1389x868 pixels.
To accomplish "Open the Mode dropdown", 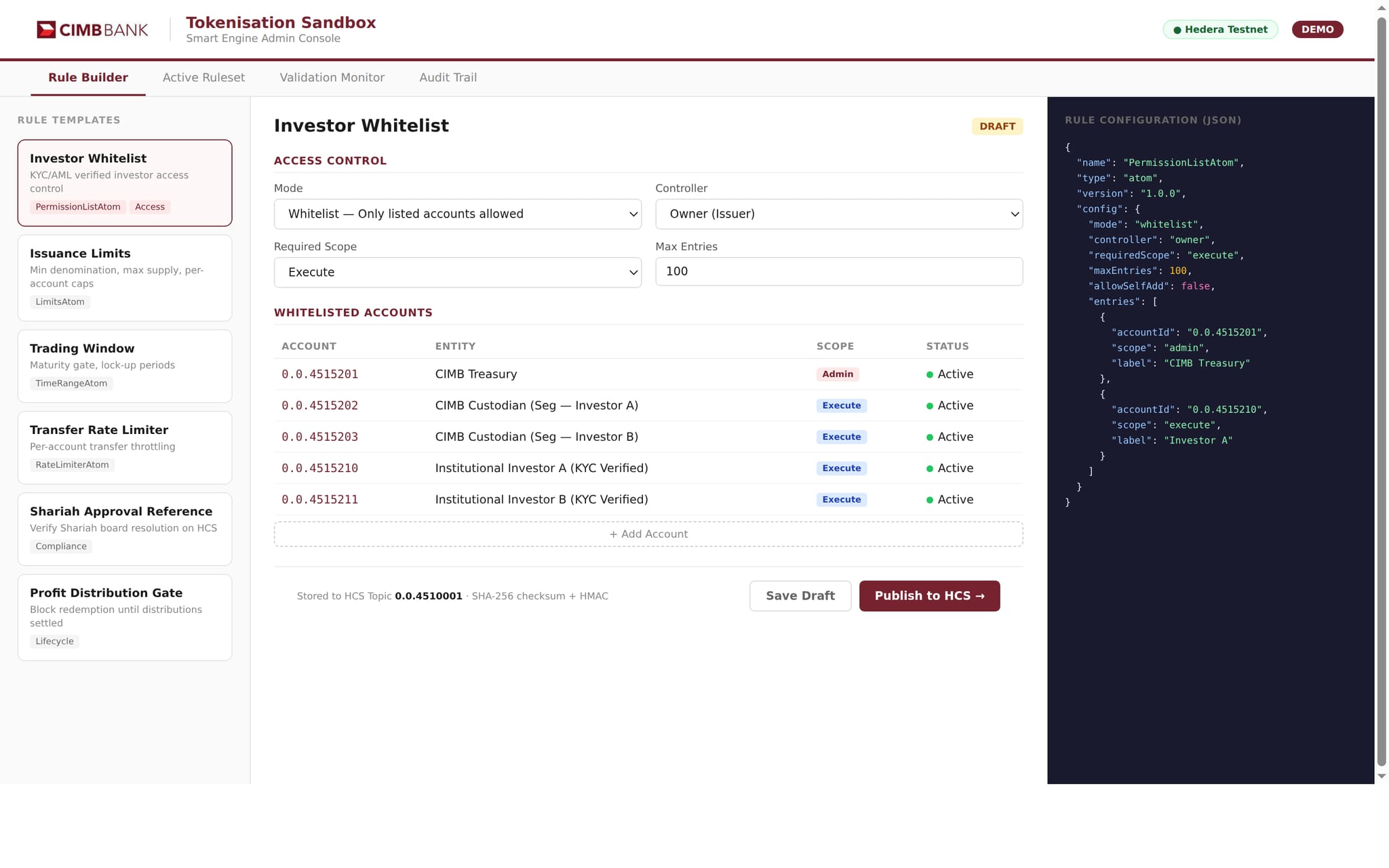I will pos(457,214).
